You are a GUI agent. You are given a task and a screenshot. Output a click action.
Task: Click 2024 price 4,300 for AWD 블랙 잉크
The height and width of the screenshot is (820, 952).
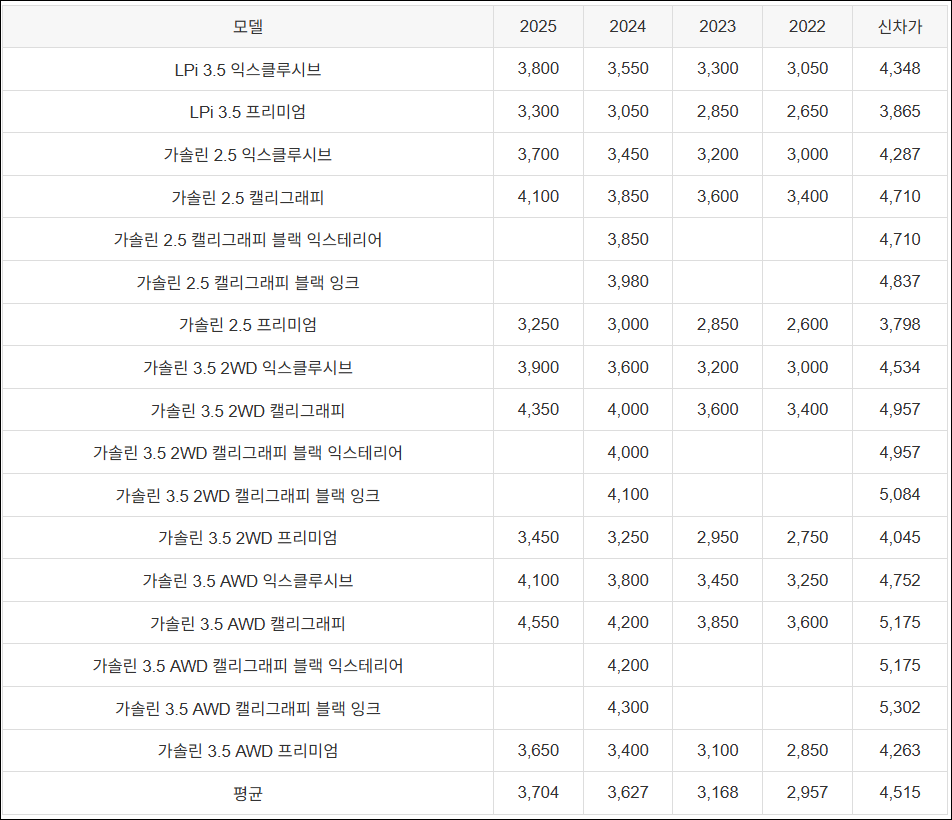(x=628, y=707)
